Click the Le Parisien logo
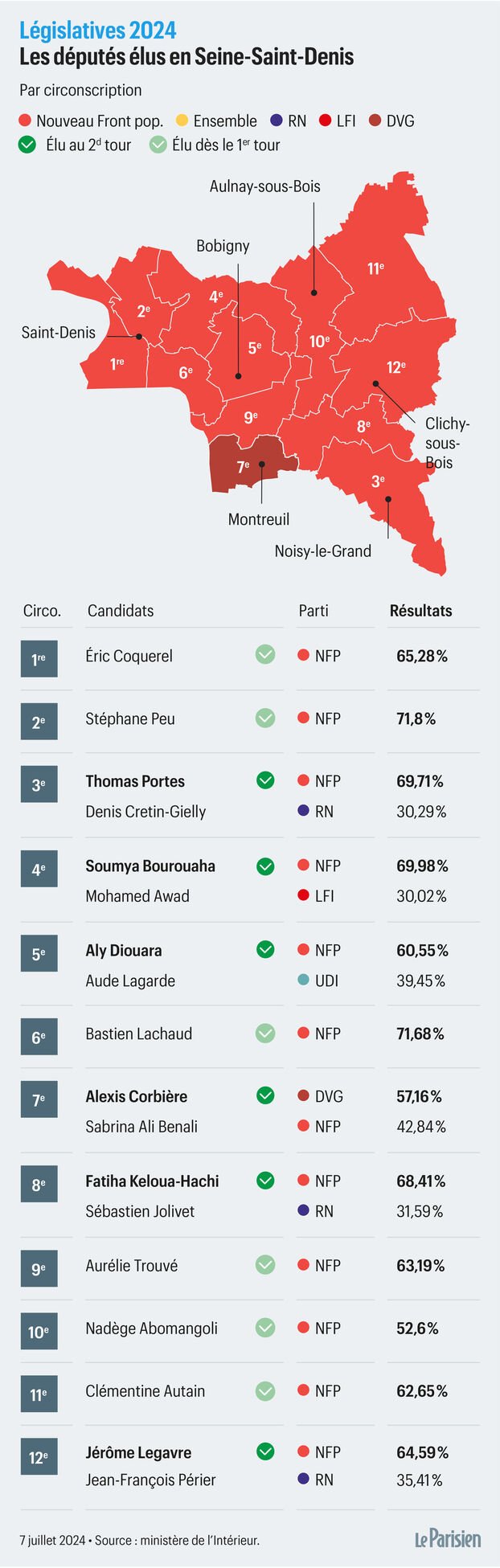This screenshot has width=500, height=1568. click(448, 1538)
